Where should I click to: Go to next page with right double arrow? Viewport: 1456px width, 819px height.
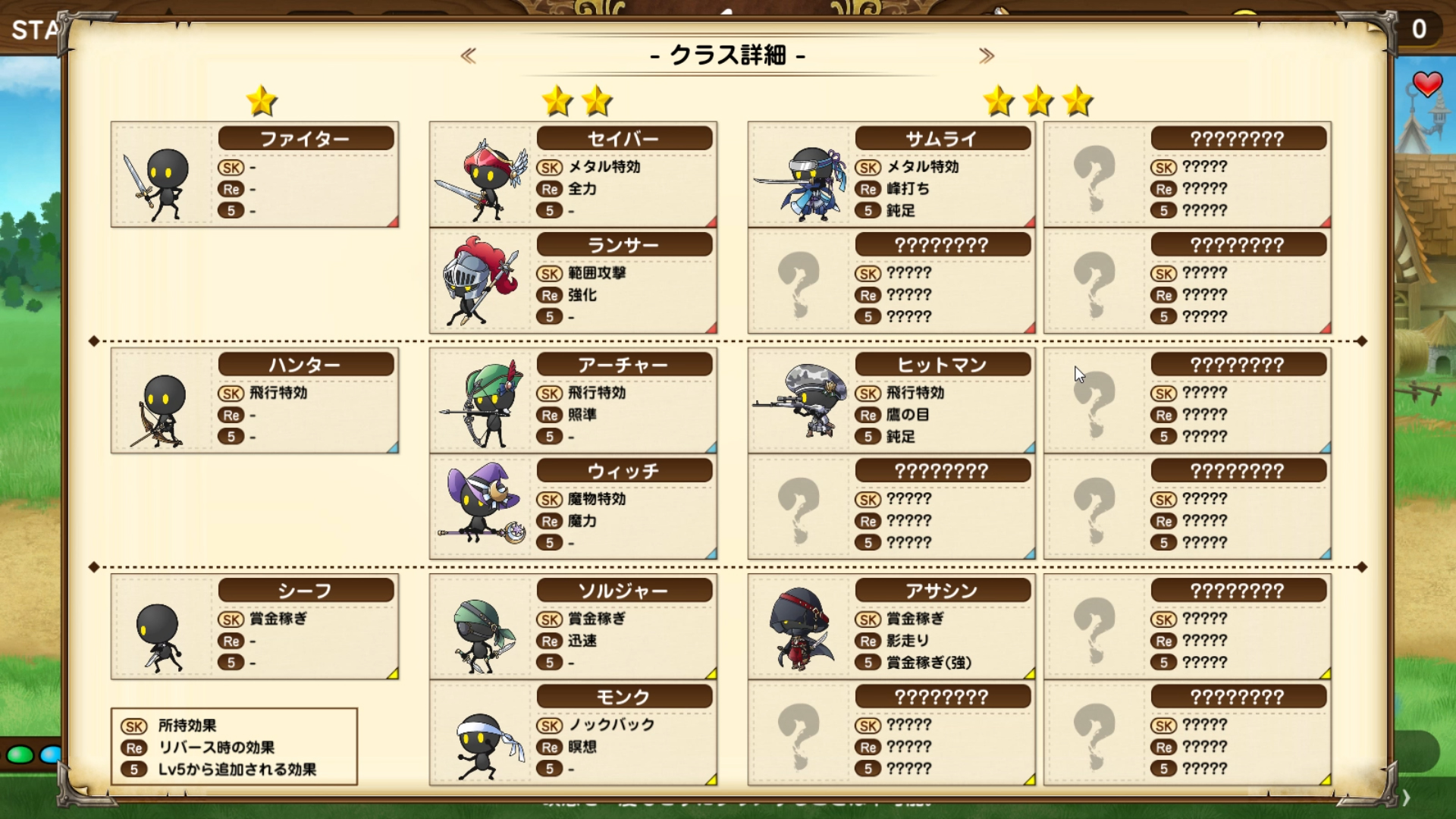[986, 55]
